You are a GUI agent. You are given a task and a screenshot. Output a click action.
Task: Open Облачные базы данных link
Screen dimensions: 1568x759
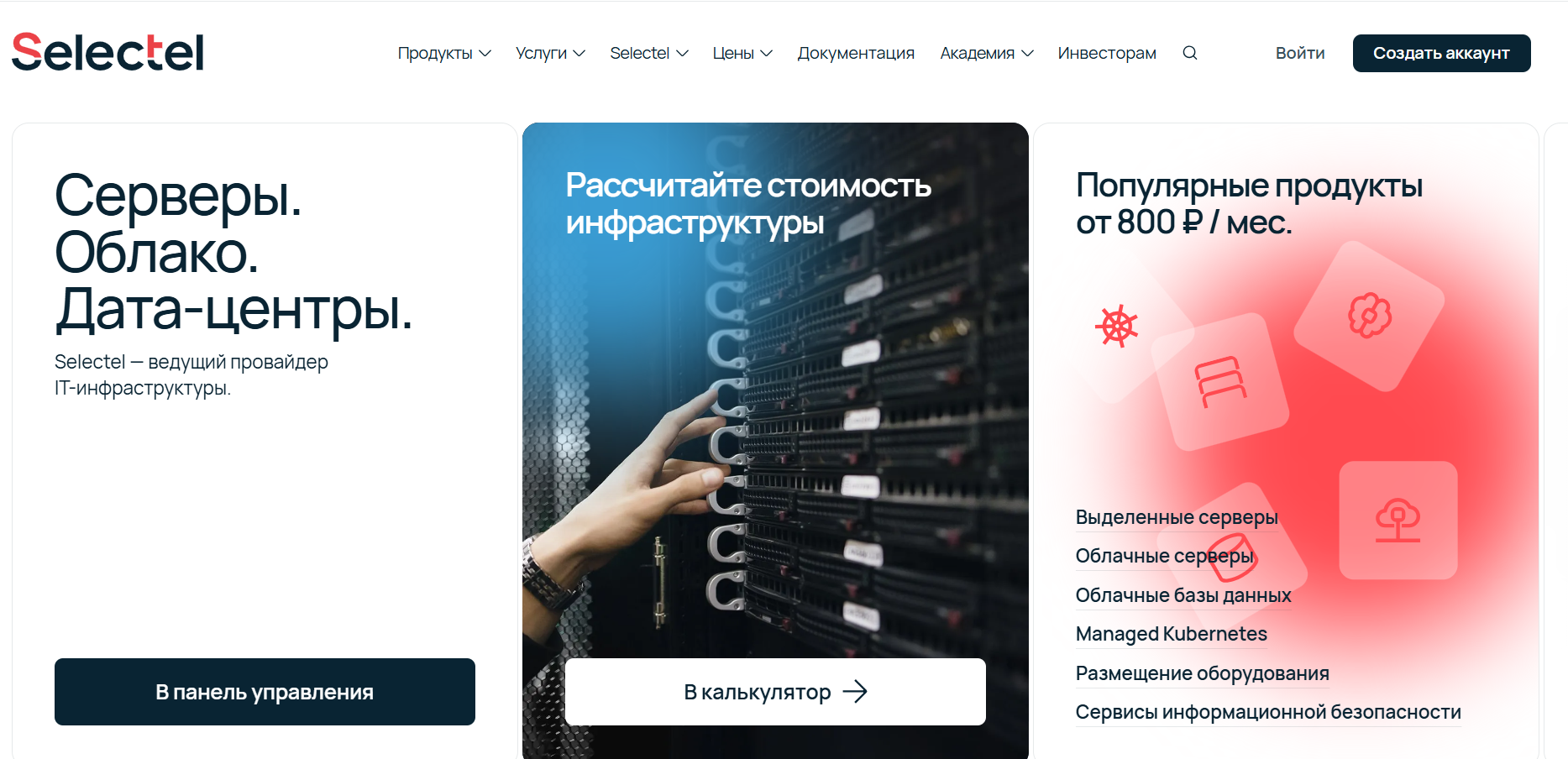[1183, 595]
